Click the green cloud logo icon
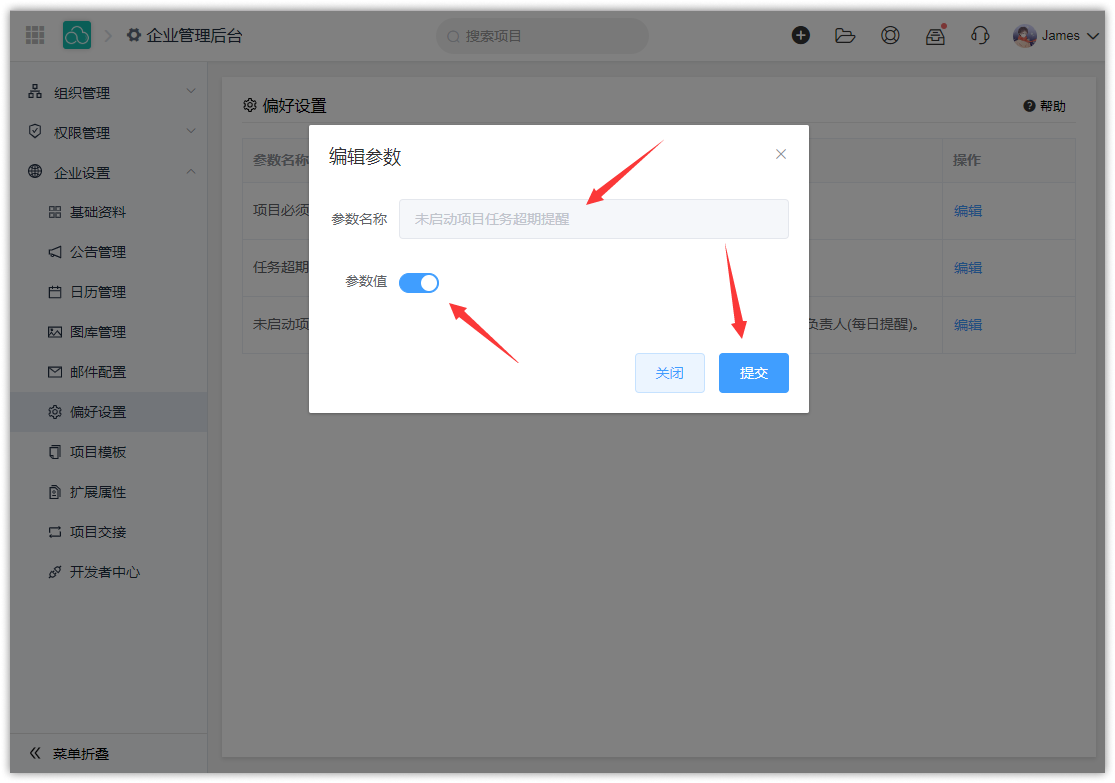The width and height of the screenshot is (1115, 783). click(77, 35)
